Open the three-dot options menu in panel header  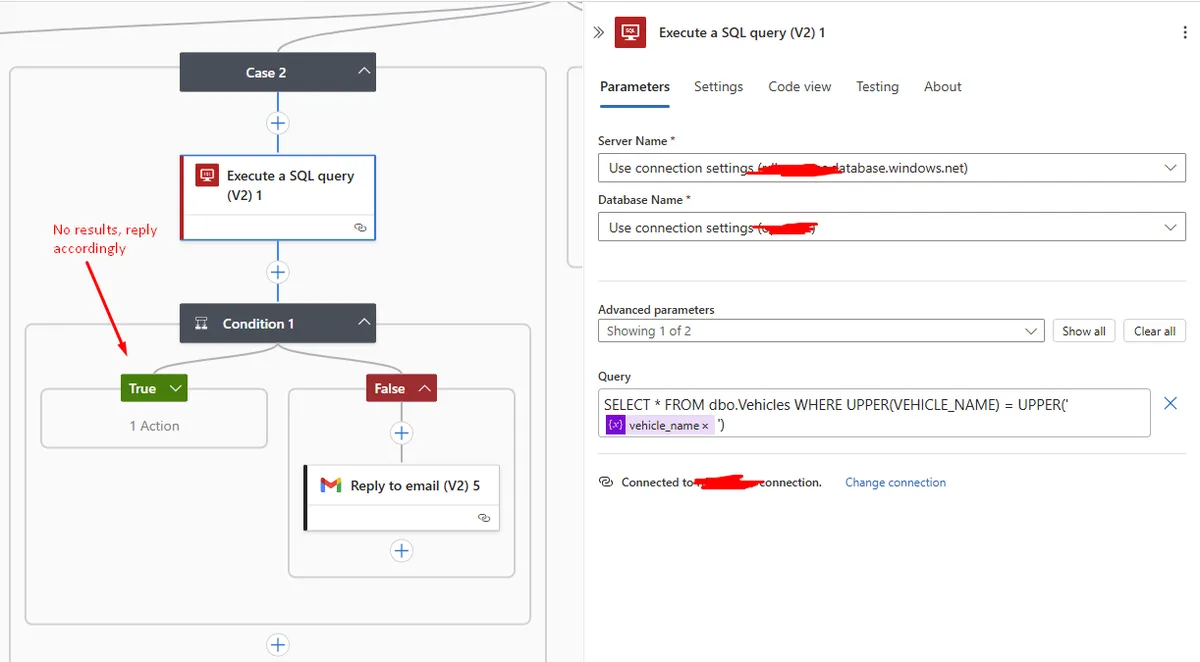1185,32
